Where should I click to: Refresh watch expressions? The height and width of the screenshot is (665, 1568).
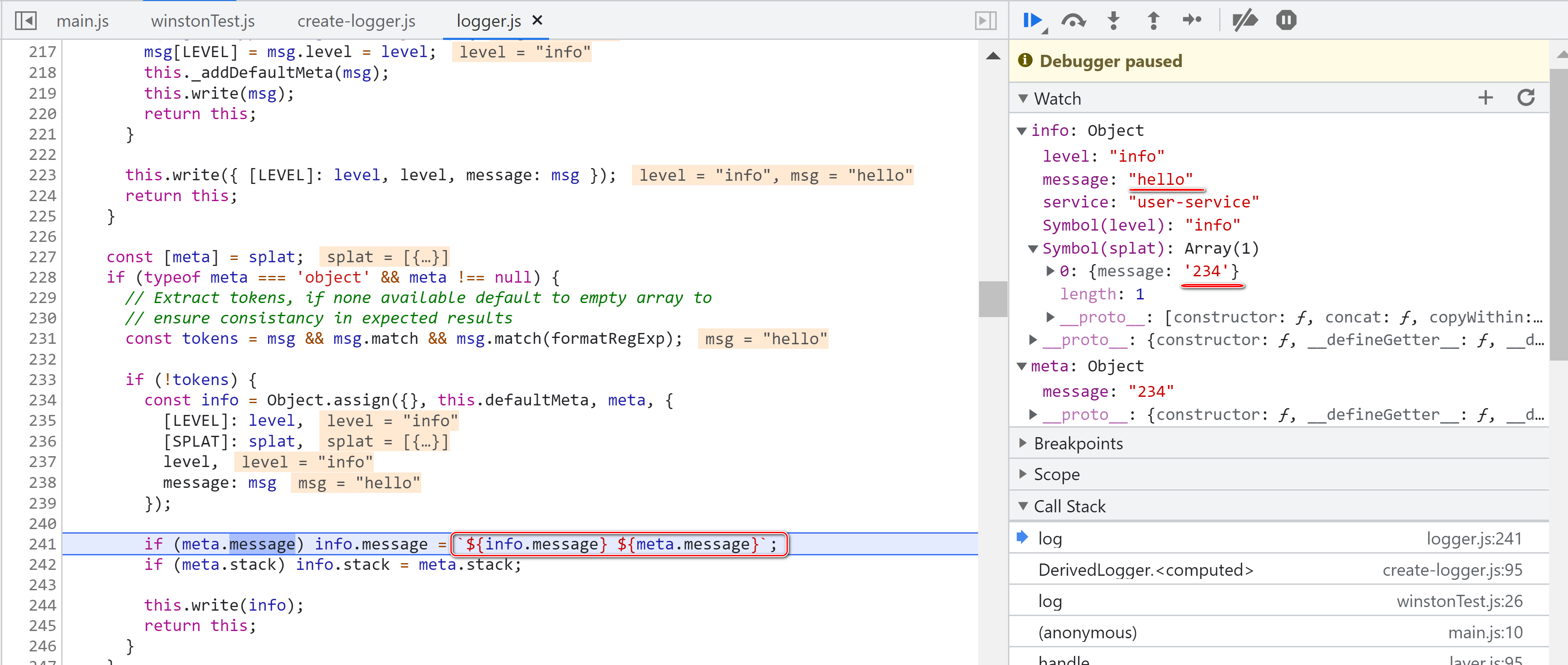[1526, 98]
